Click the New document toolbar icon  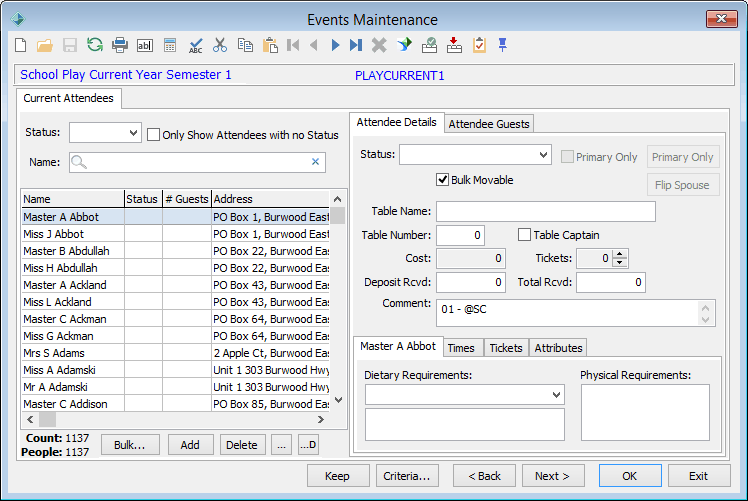click(x=21, y=45)
